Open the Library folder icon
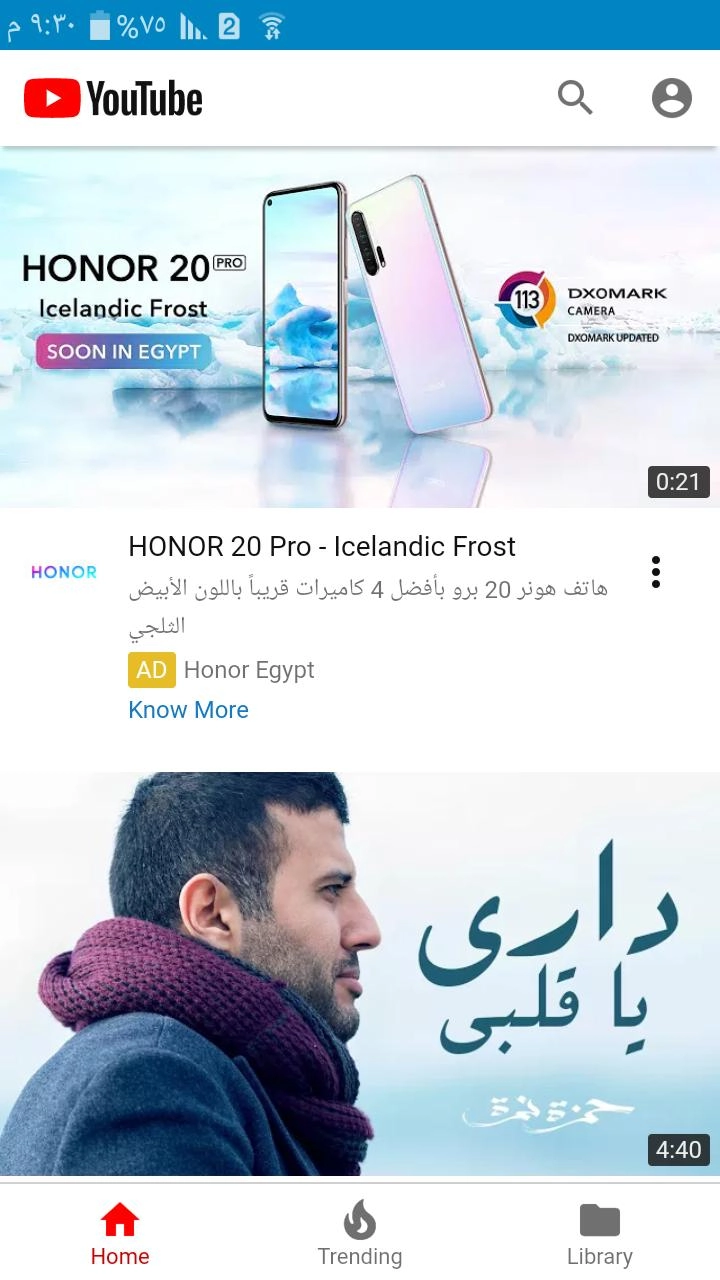This screenshot has width=720, height=1280. pos(600,1220)
